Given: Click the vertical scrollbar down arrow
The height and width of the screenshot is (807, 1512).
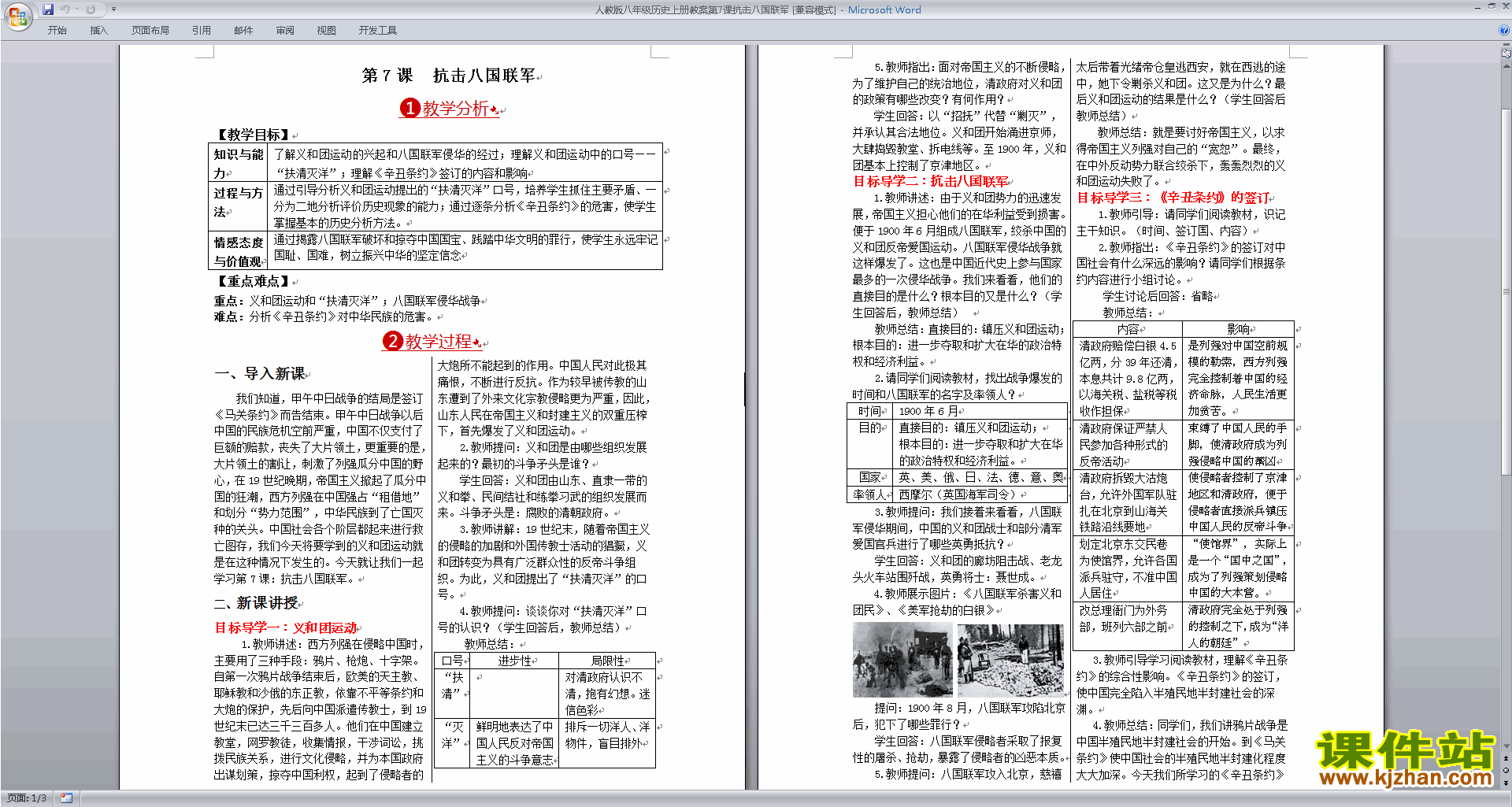Looking at the screenshot, I should (x=1506, y=746).
